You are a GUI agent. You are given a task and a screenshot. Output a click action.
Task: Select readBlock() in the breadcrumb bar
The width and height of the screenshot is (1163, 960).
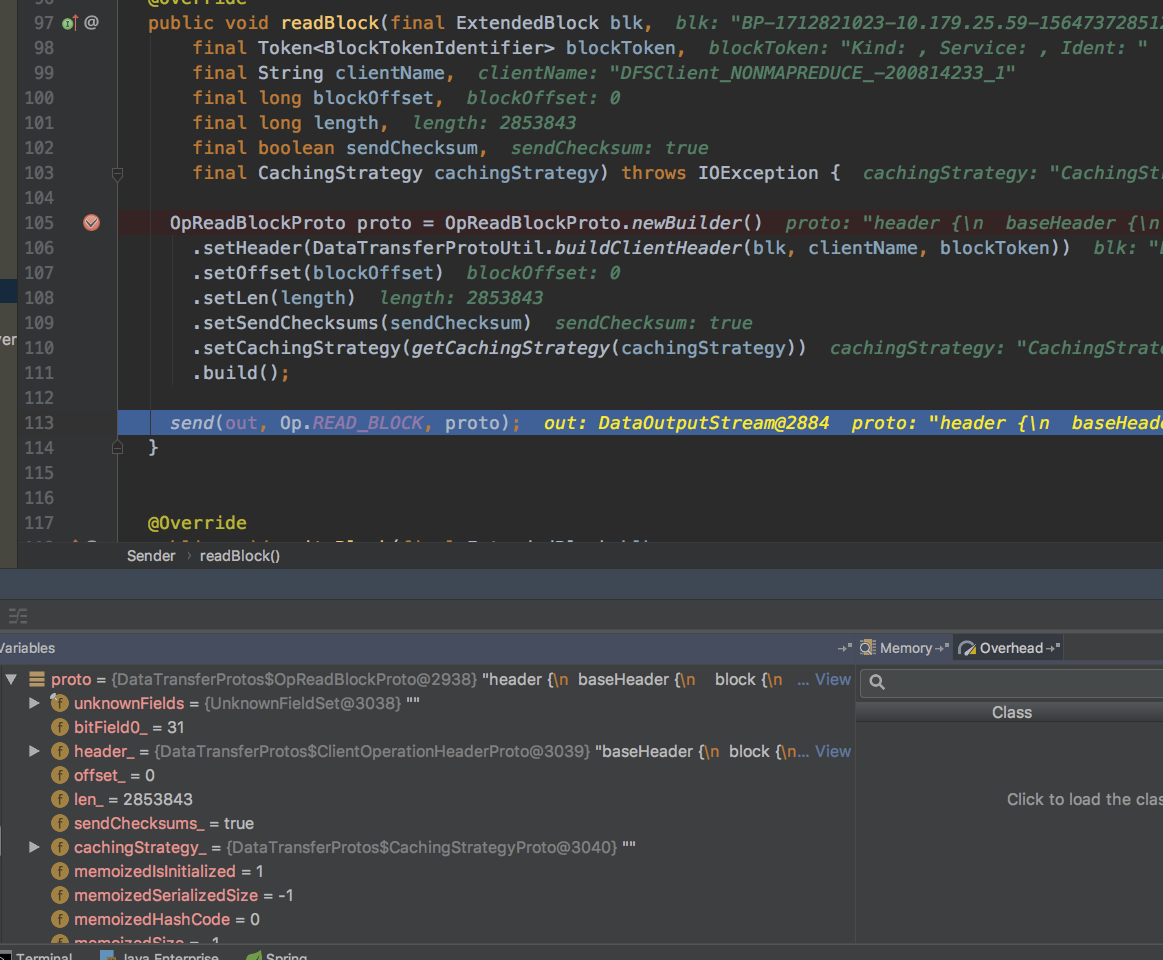(240, 556)
